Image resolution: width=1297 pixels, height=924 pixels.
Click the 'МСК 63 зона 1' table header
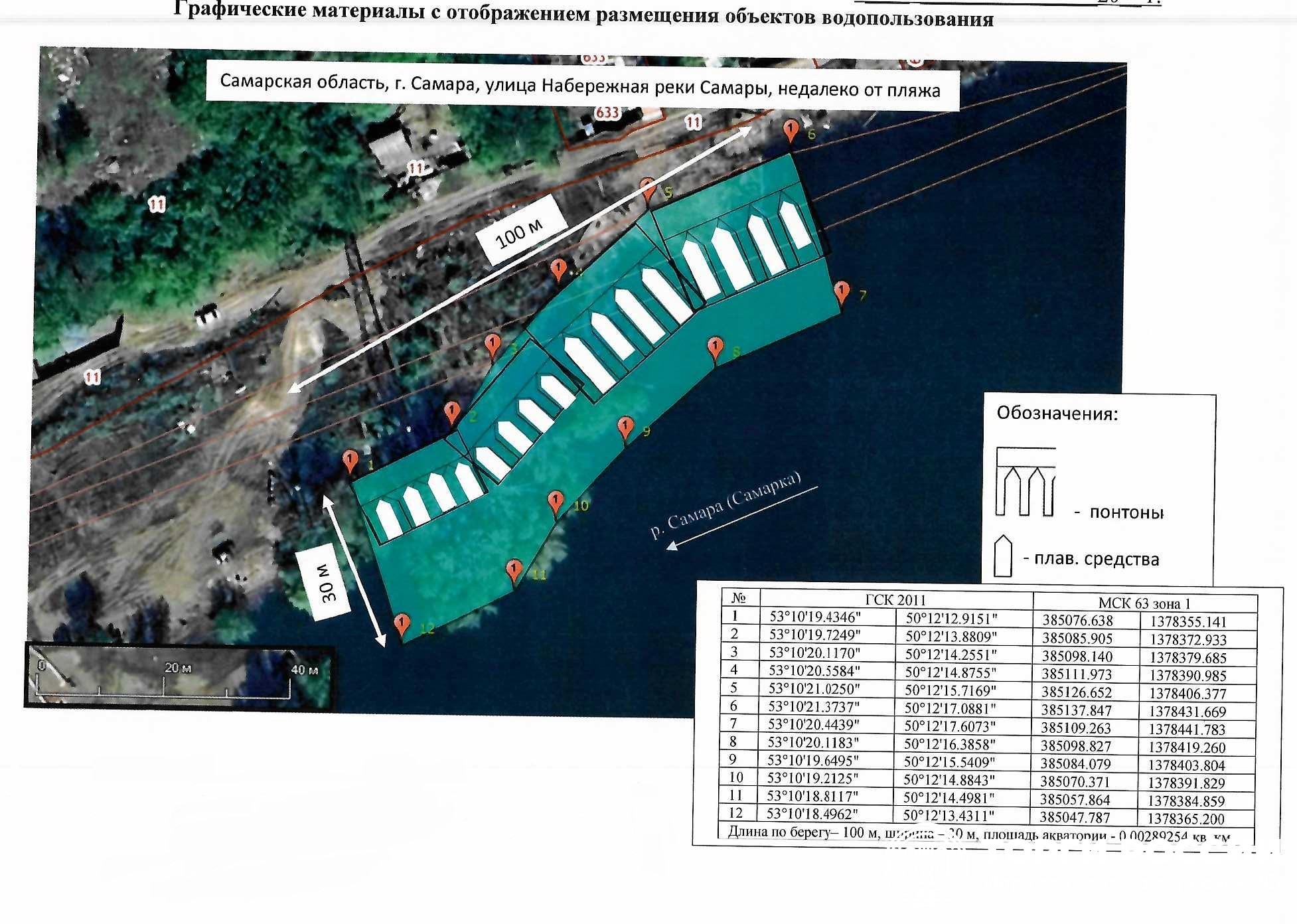click(x=1144, y=603)
